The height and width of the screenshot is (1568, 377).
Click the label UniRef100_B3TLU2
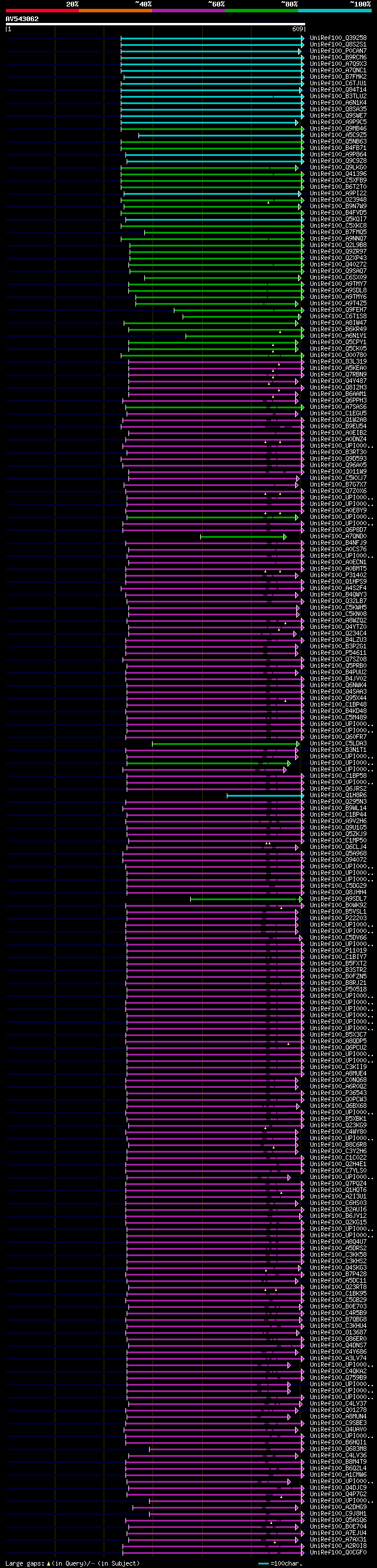point(338,96)
